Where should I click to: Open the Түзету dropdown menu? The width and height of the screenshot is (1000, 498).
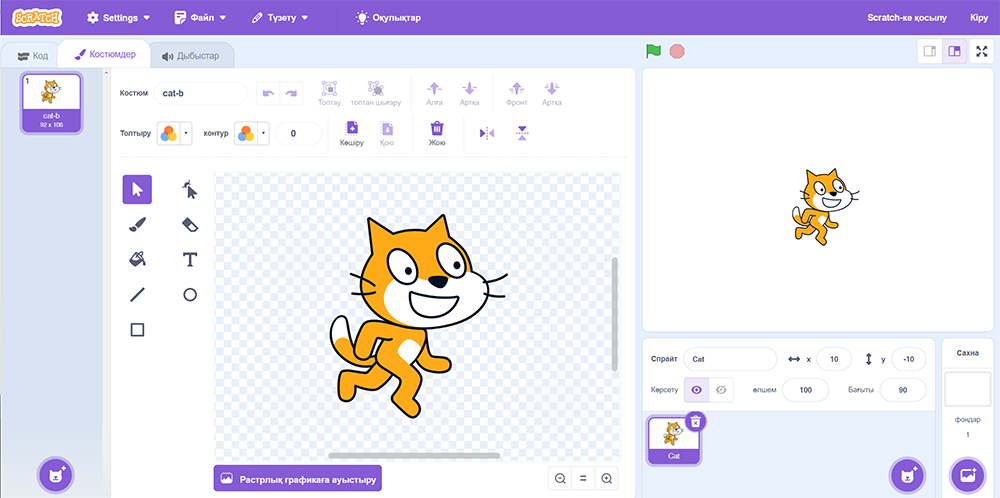pyautogui.click(x=280, y=18)
